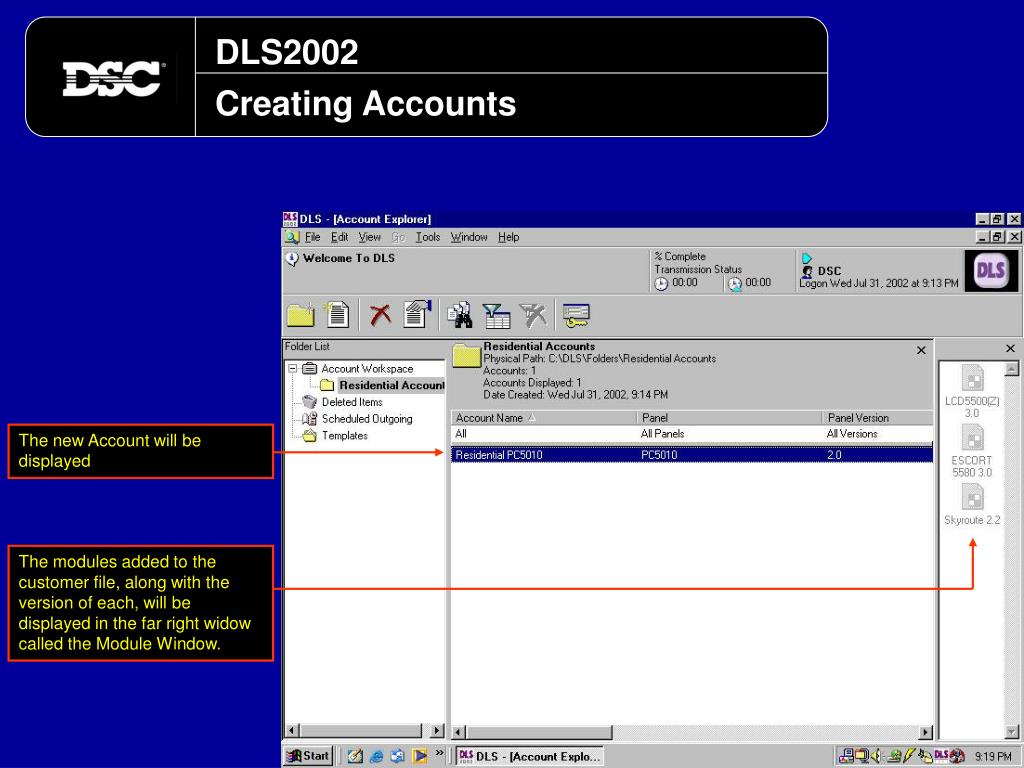Select the Skyroute 2.2 module icon
Viewport: 1024px width, 768px height.
coord(972,505)
